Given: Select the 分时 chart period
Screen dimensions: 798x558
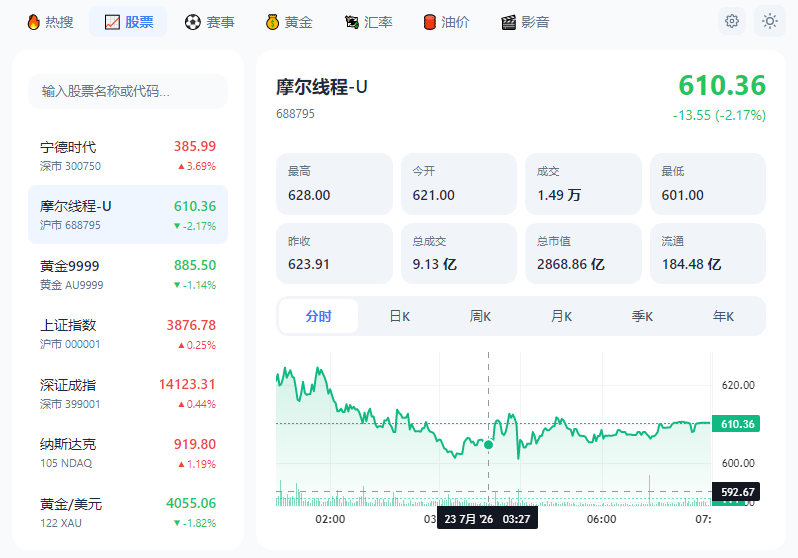Looking at the screenshot, I should 319,316.
